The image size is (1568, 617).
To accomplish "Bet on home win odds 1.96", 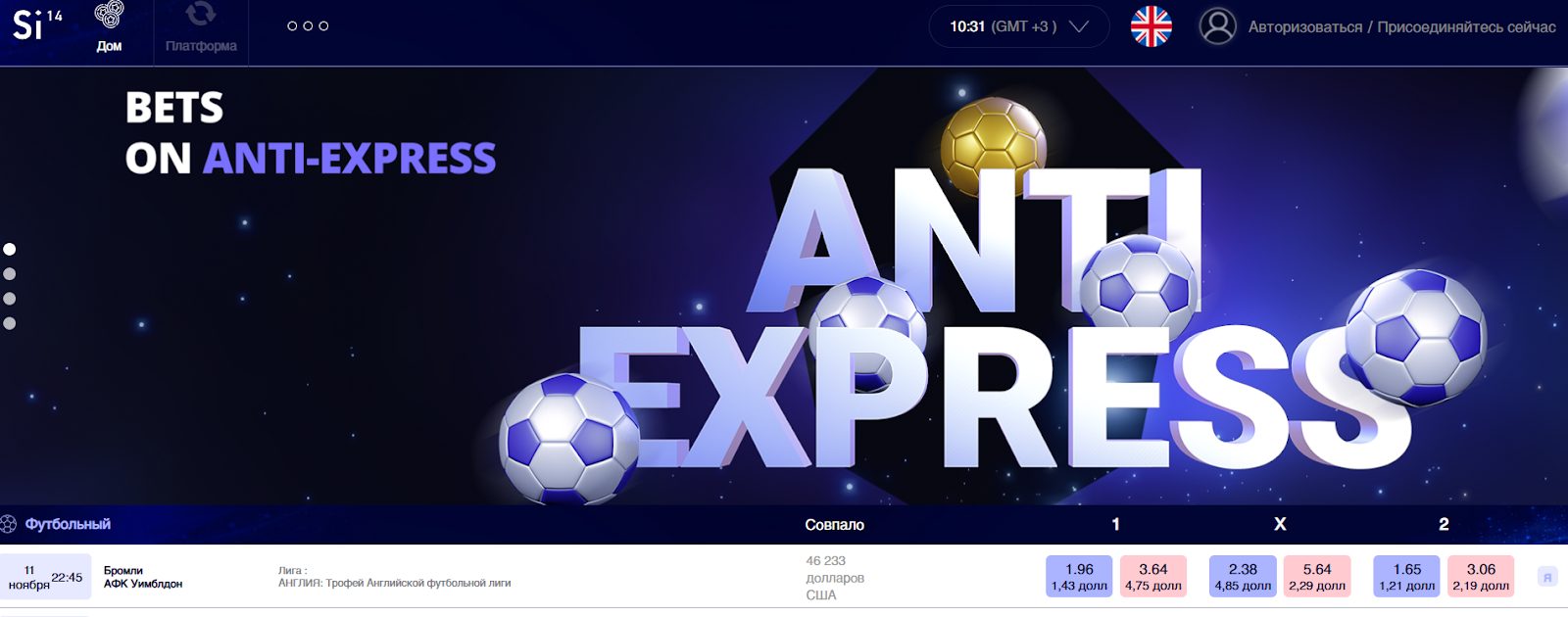I will pos(1079,577).
